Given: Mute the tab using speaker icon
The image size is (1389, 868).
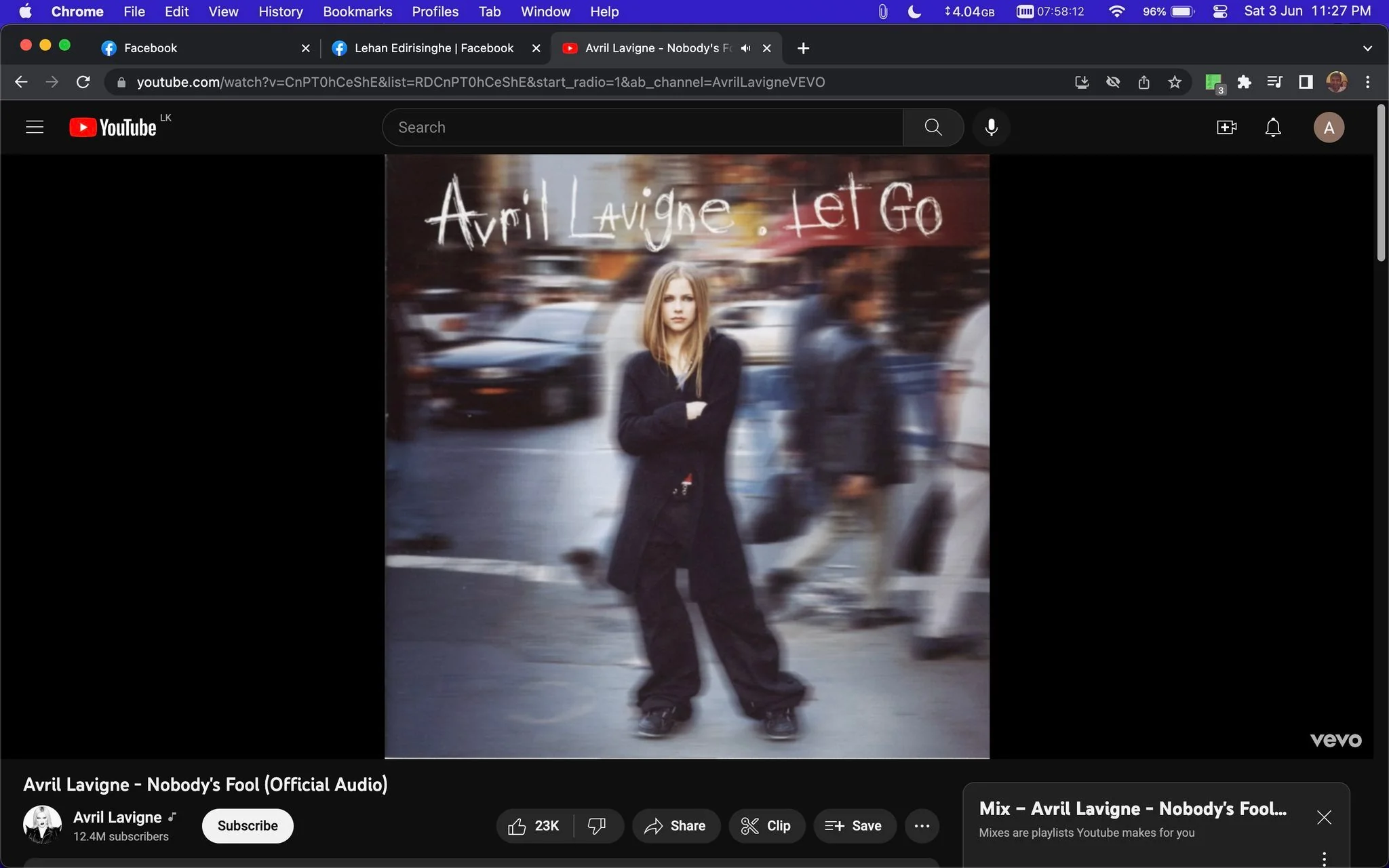Looking at the screenshot, I should pyautogui.click(x=745, y=48).
